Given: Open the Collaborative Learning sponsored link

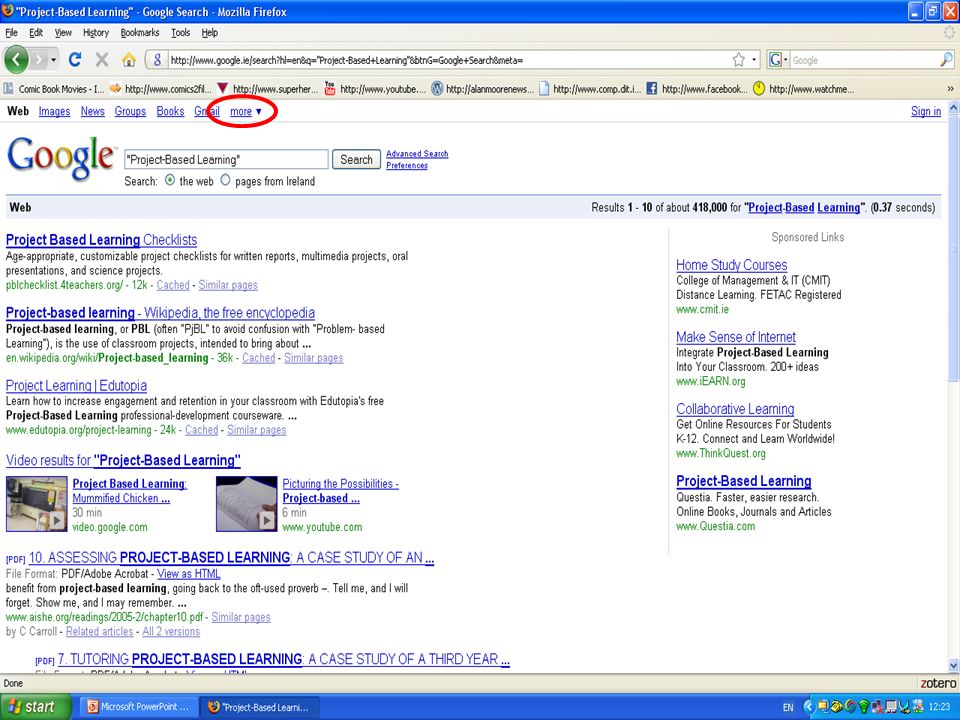Looking at the screenshot, I should point(735,409).
